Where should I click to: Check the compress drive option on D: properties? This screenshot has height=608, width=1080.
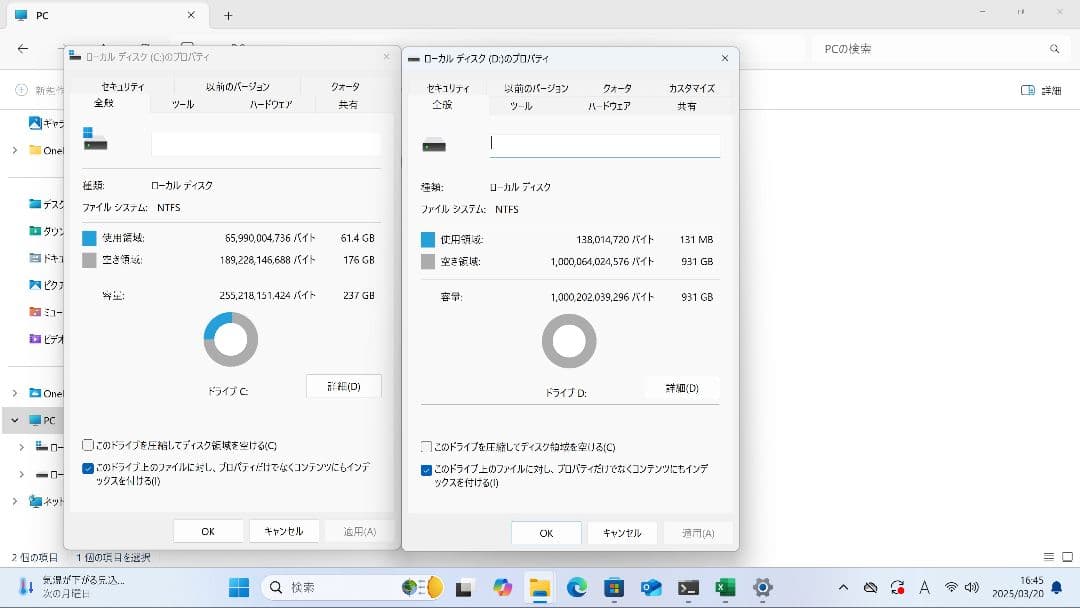(x=427, y=446)
